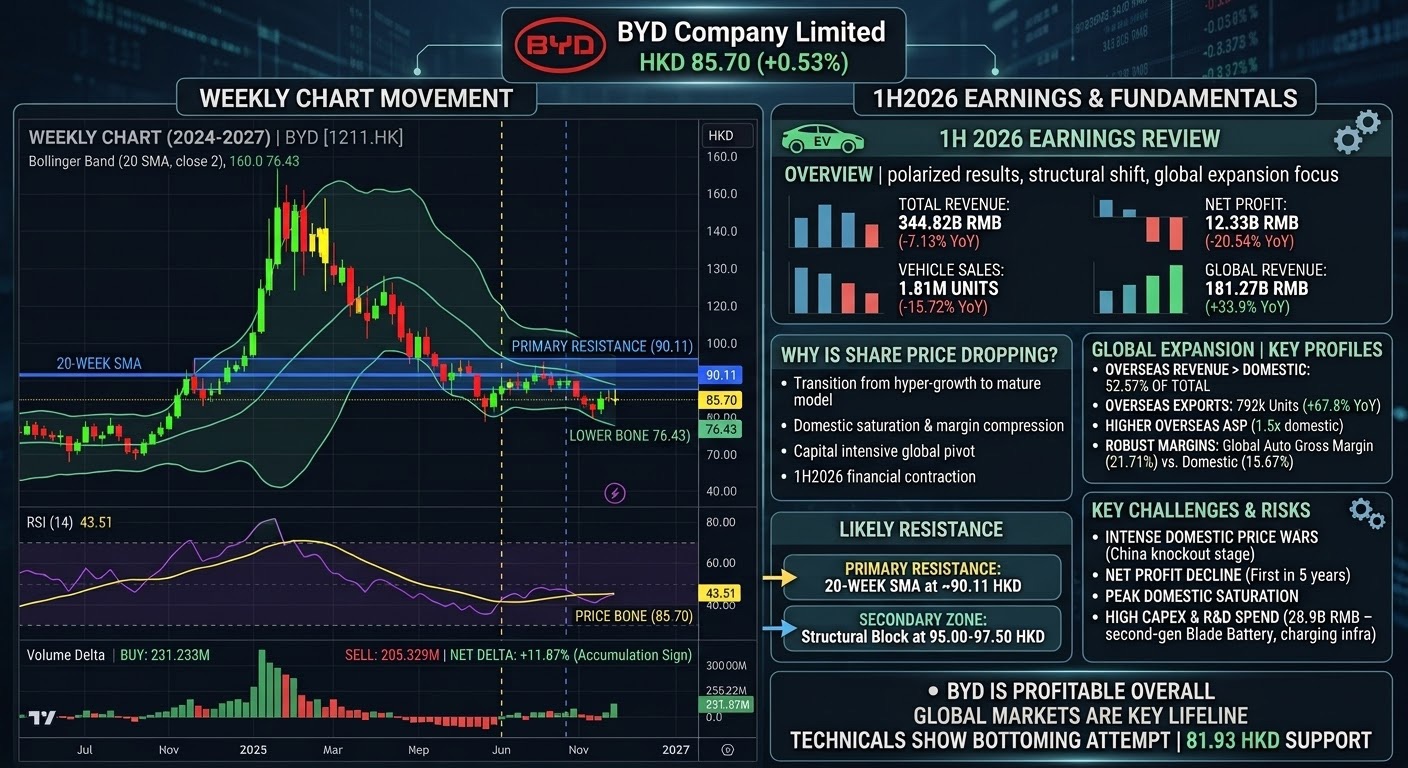Click the 1.81M UNITS vehicle sales figure
Viewport: 1408px width, 768px height.
[x=948, y=288]
